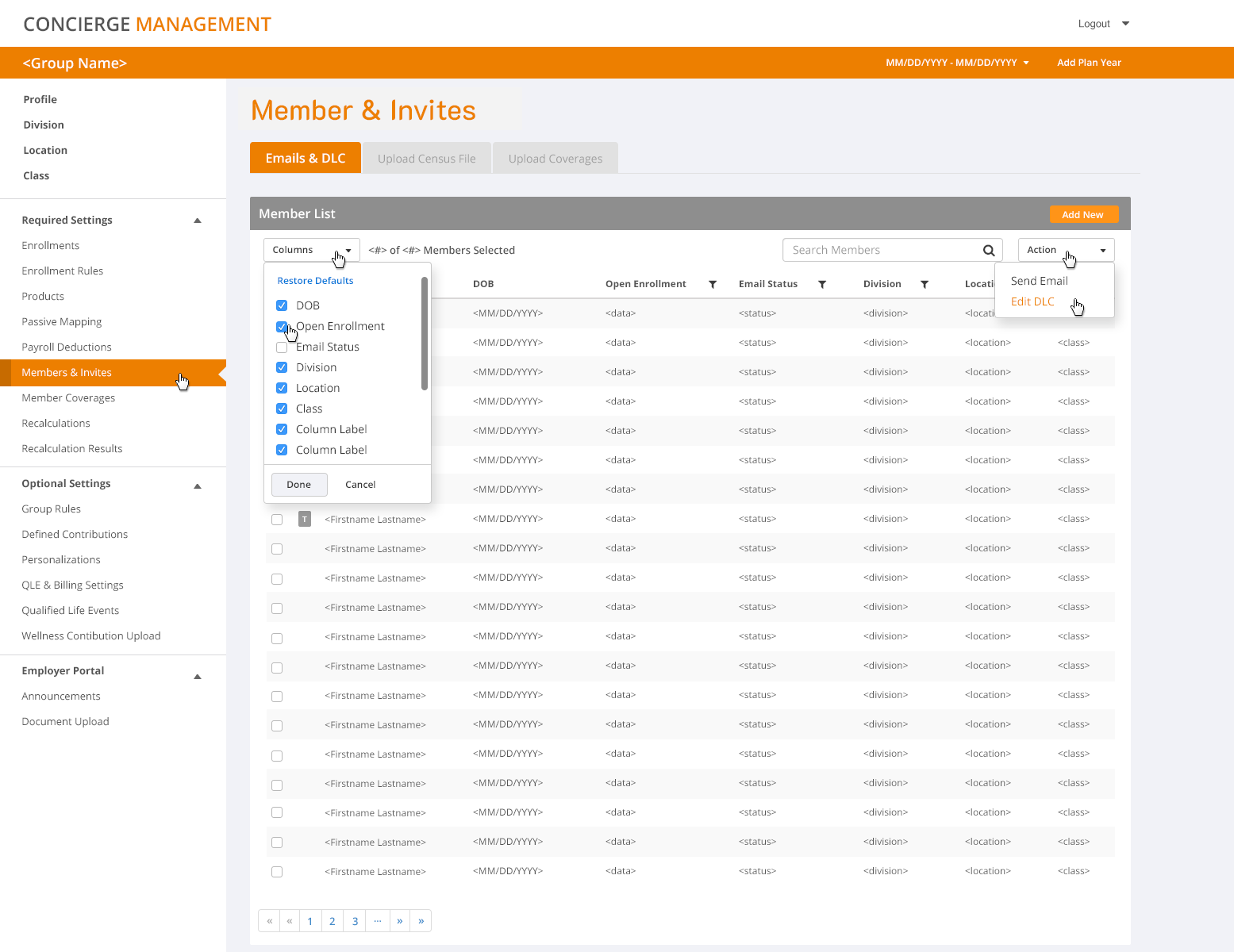Image resolution: width=1234 pixels, height=952 pixels.
Task: Uncheck the Class column checkbox
Action: [282, 409]
